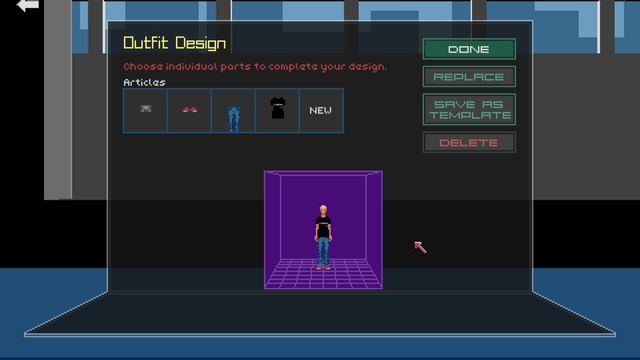Go back using the white arrow icon
This screenshot has width=640, height=360.
pyautogui.click(x=28, y=5)
